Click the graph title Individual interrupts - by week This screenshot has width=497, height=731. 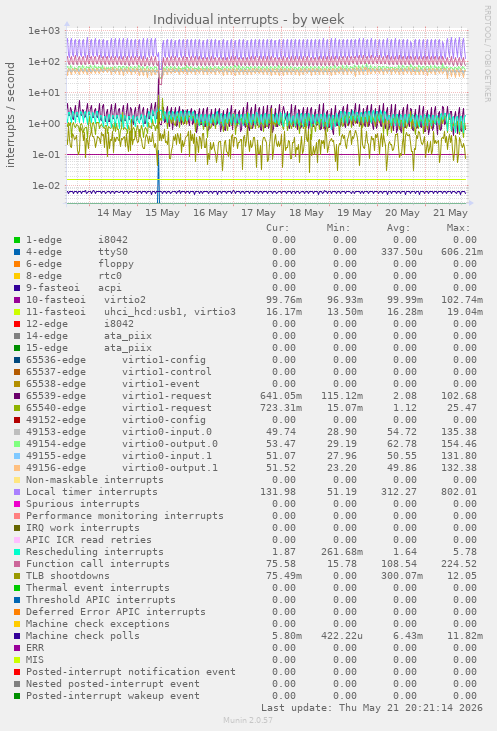pos(248,20)
